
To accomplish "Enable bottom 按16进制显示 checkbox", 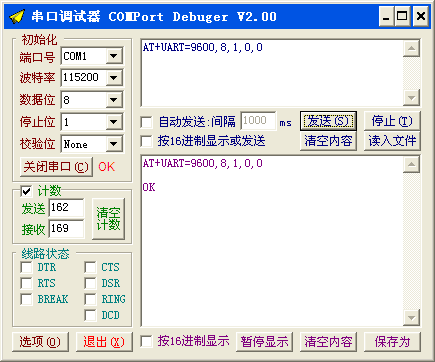I will coord(146,341).
